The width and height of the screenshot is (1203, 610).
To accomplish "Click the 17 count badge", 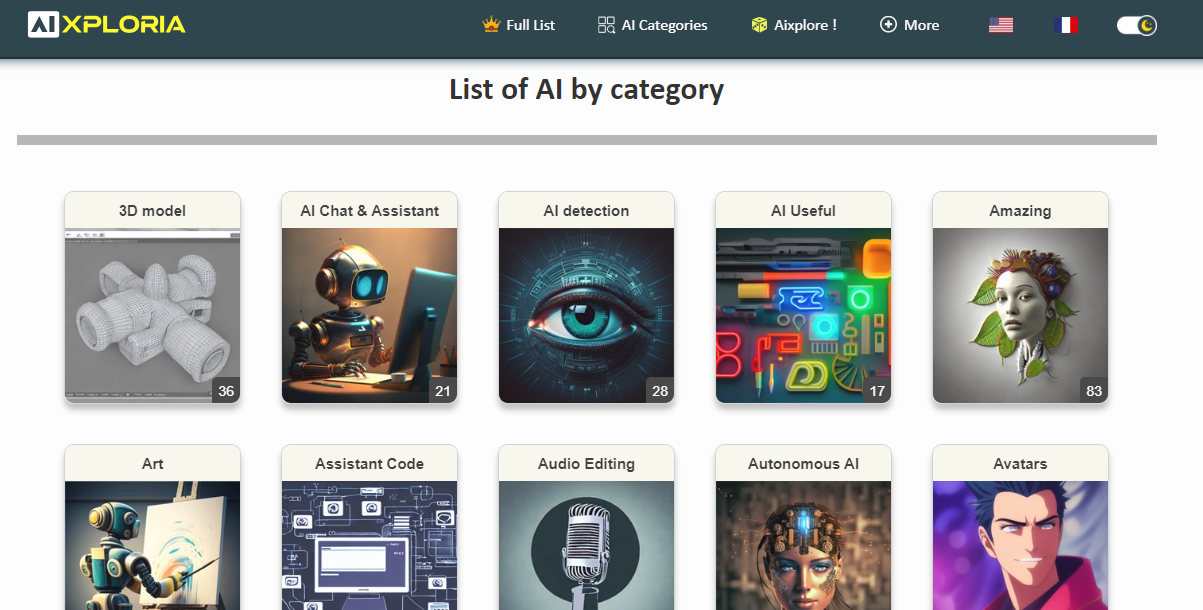I will coord(877,391).
